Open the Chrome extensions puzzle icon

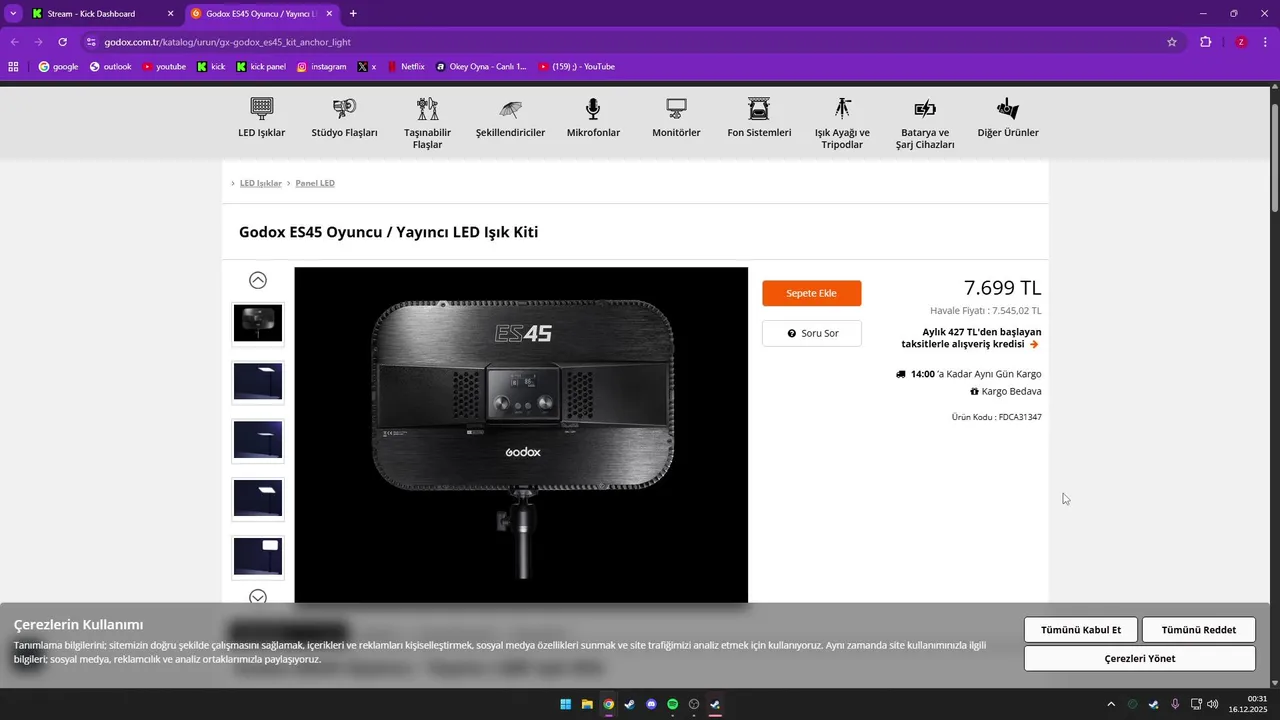[1205, 42]
